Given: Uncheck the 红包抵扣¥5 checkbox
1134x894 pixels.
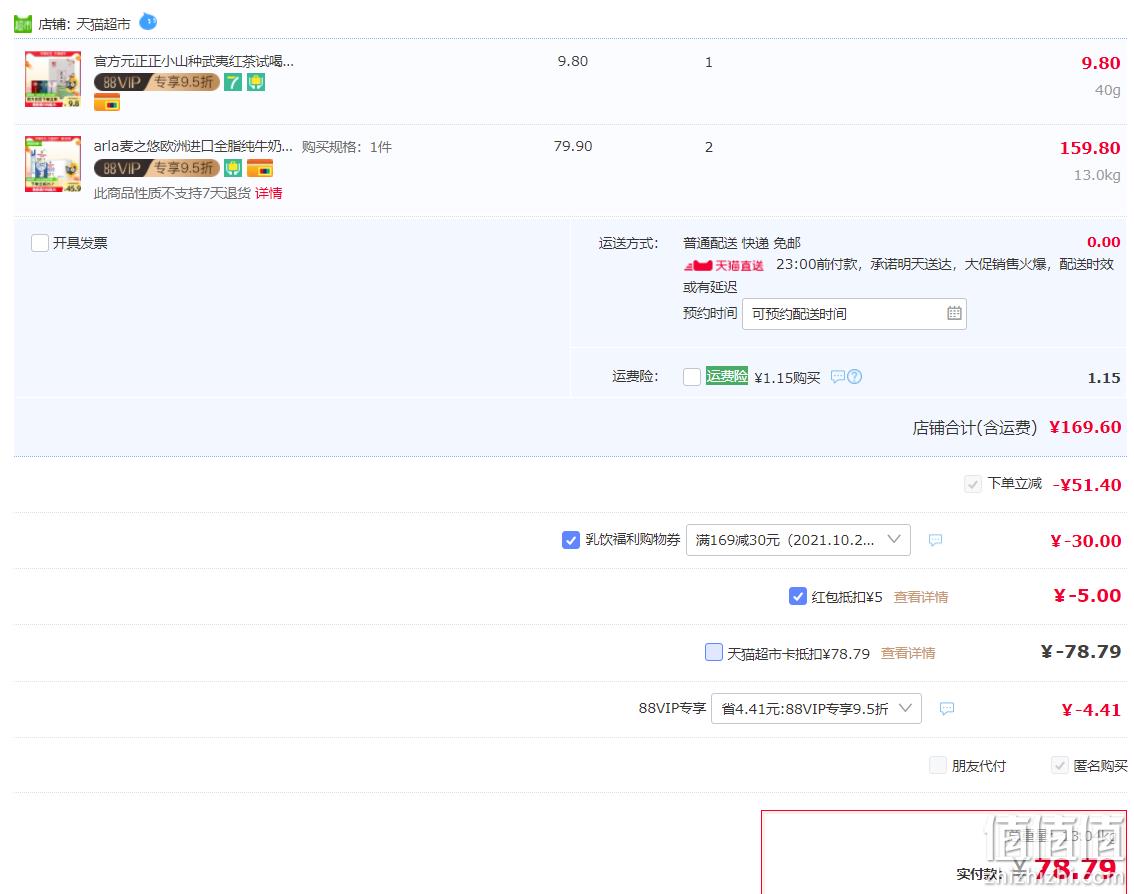Looking at the screenshot, I should (798, 596).
